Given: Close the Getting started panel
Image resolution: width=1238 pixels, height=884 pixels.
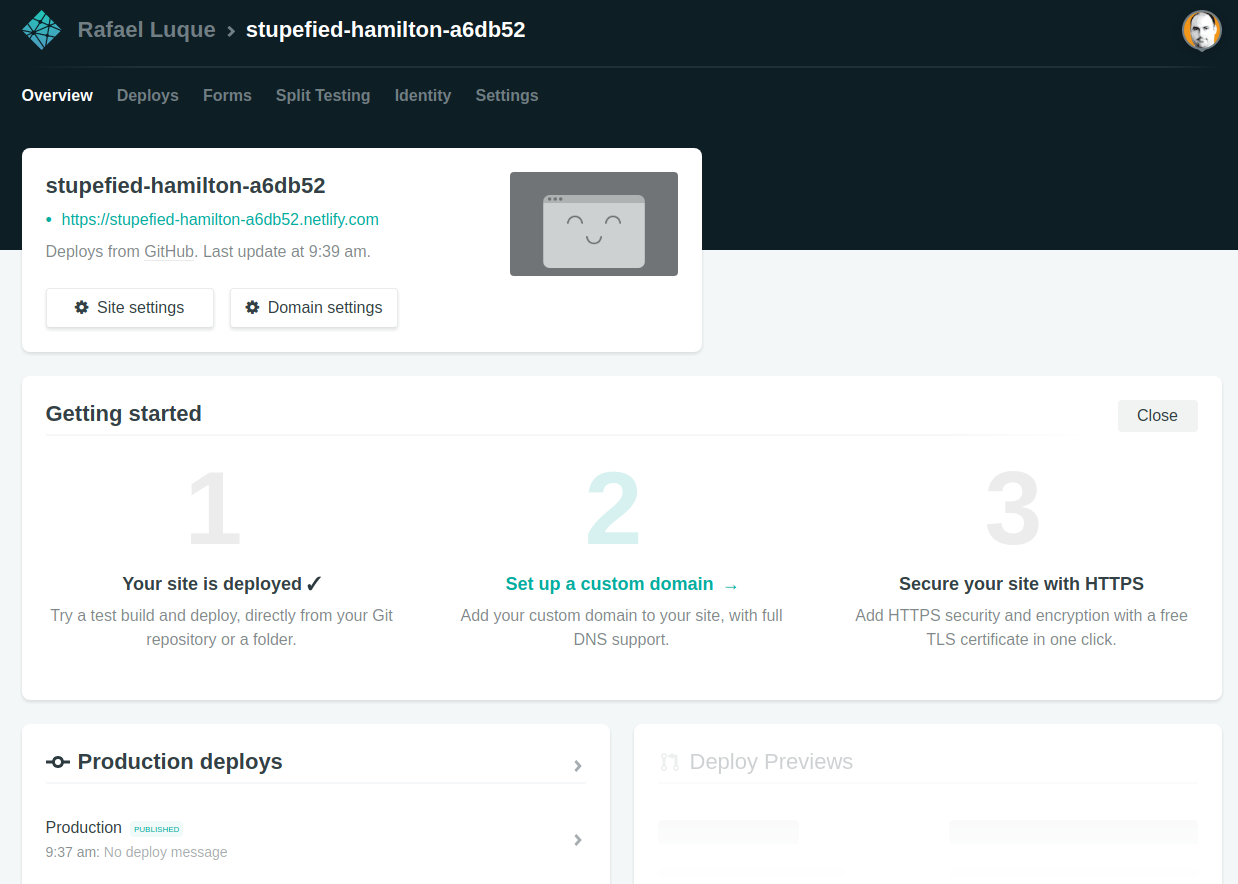Looking at the screenshot, I should click(1158, 416).
